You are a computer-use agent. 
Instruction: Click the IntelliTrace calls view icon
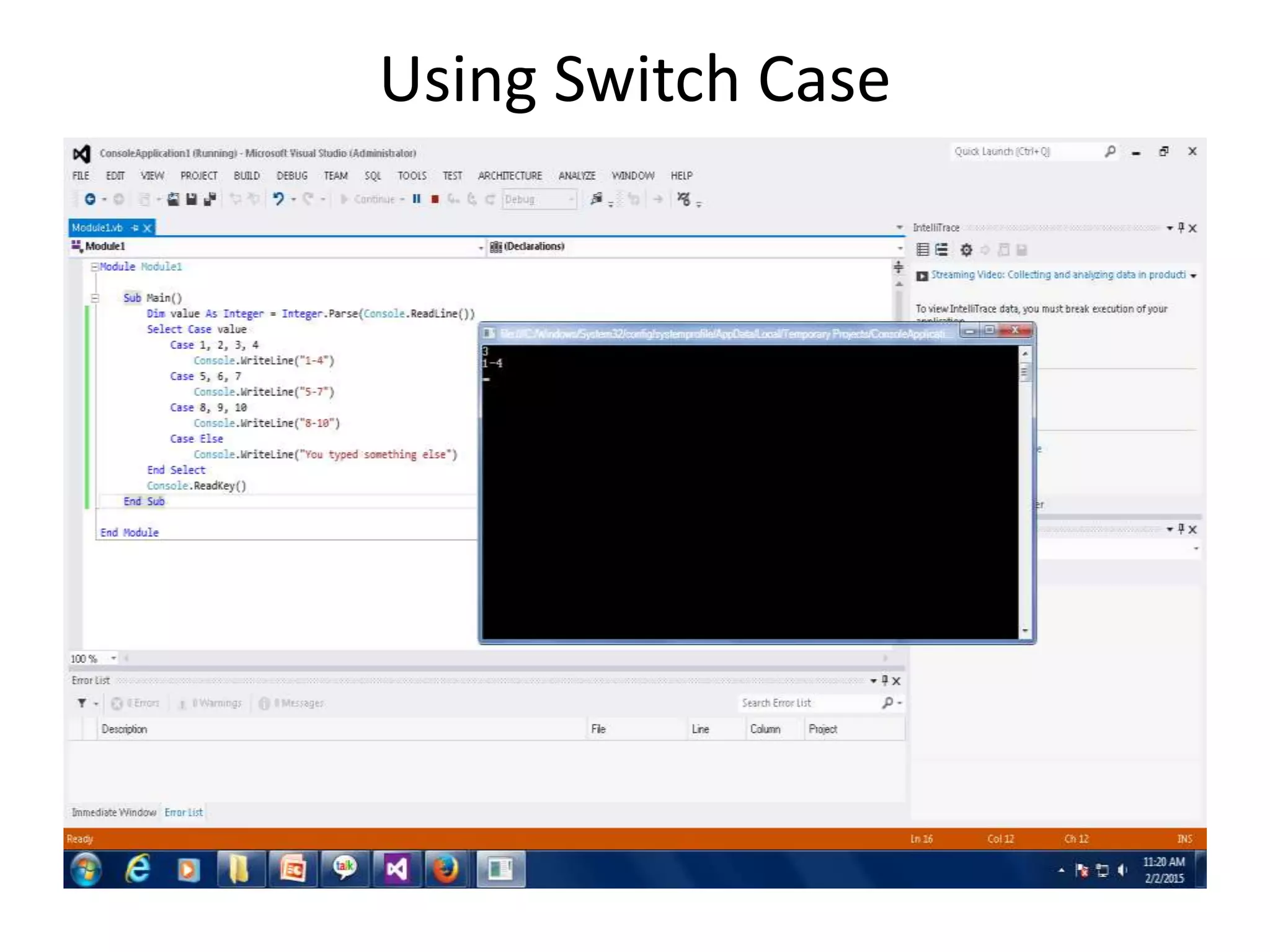click(x=942, y=250)
